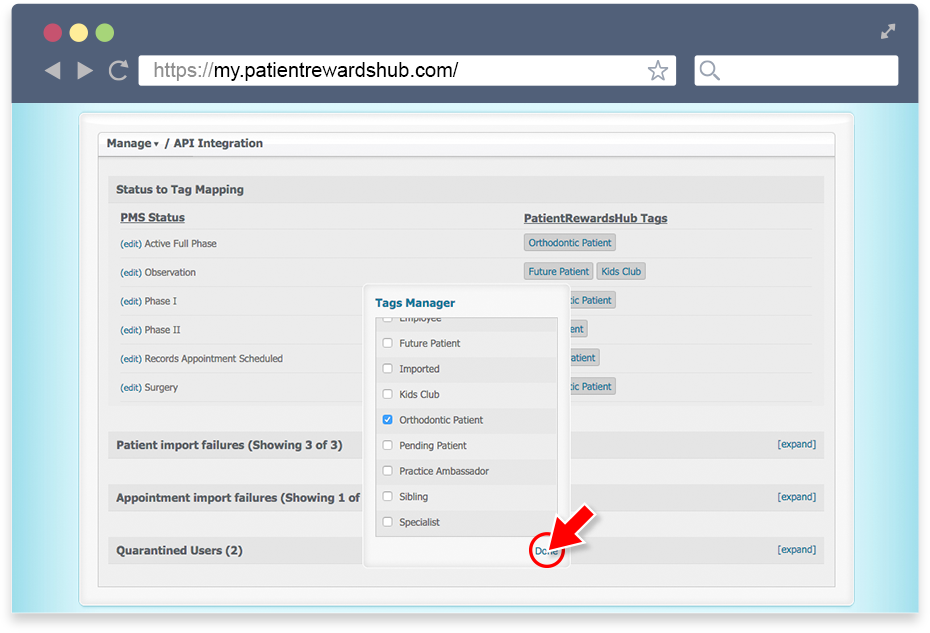Click the Phase II status text
This screenshot has width=930, height=633.
[x=163, y=330]
